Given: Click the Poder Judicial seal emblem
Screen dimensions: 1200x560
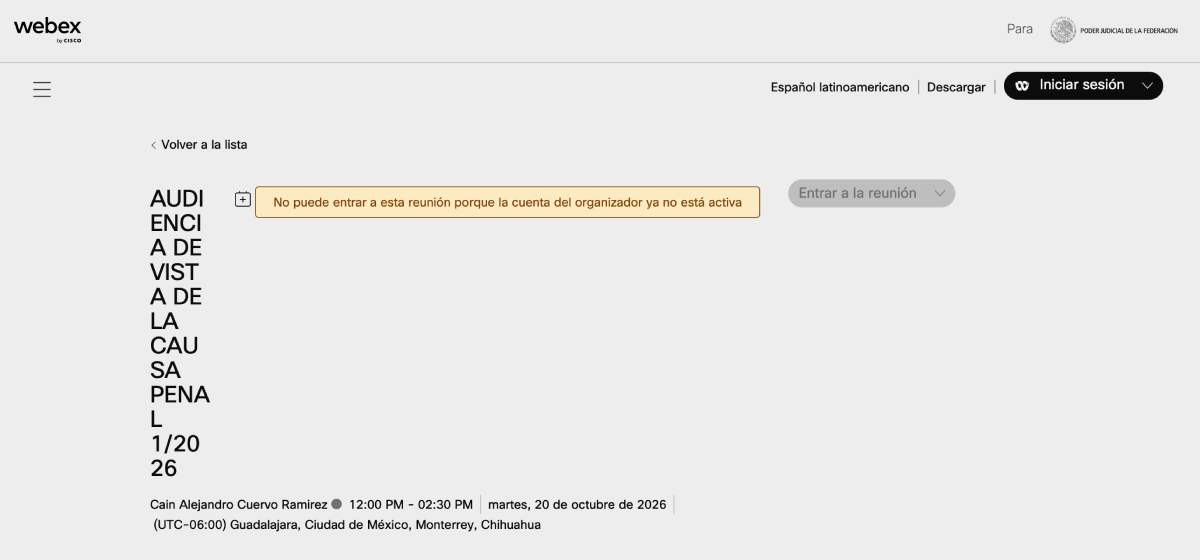Looking at the screenshot, I should (x=1063, y=30).
